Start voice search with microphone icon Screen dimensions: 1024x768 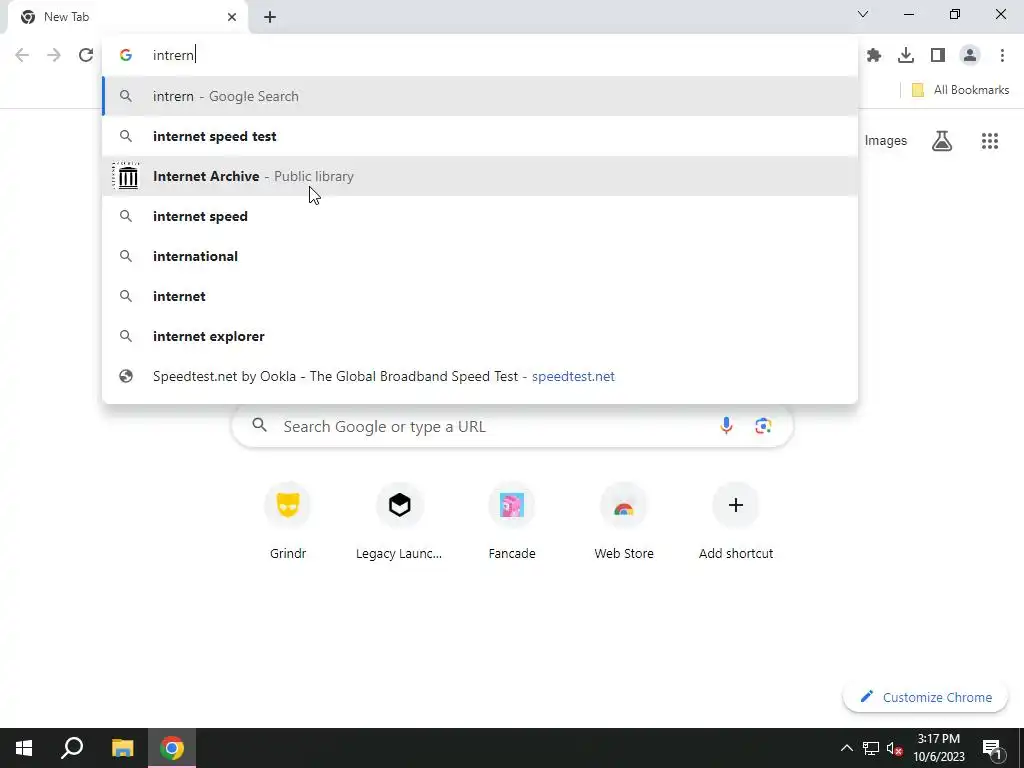coord(726,426)
